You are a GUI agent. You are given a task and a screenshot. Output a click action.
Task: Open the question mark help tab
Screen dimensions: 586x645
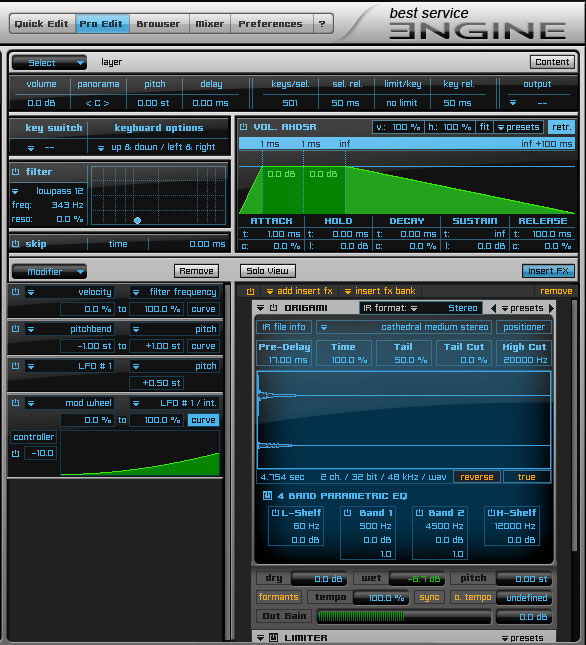pyautogui.click(x=322, y=24)
